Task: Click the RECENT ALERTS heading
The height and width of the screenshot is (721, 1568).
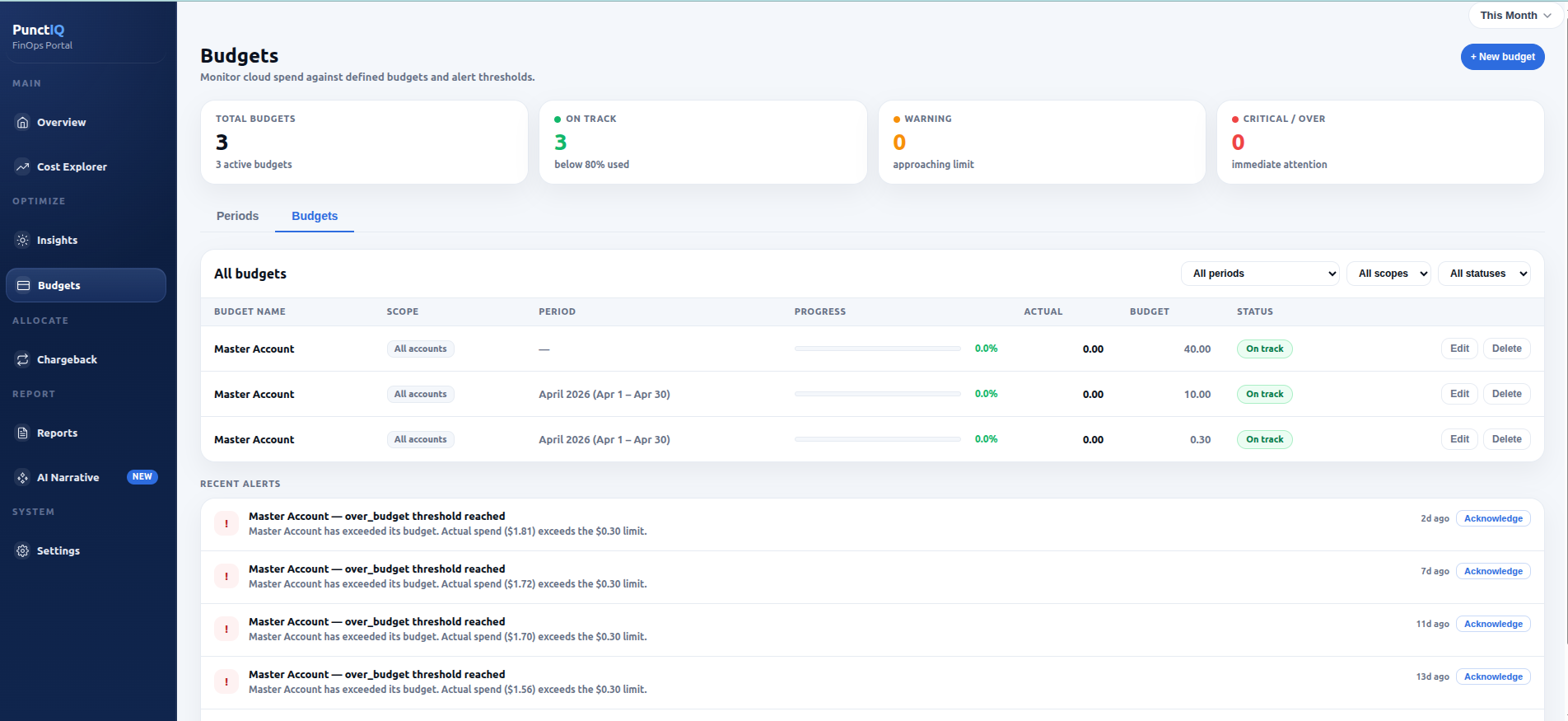Action: [240, 484]
